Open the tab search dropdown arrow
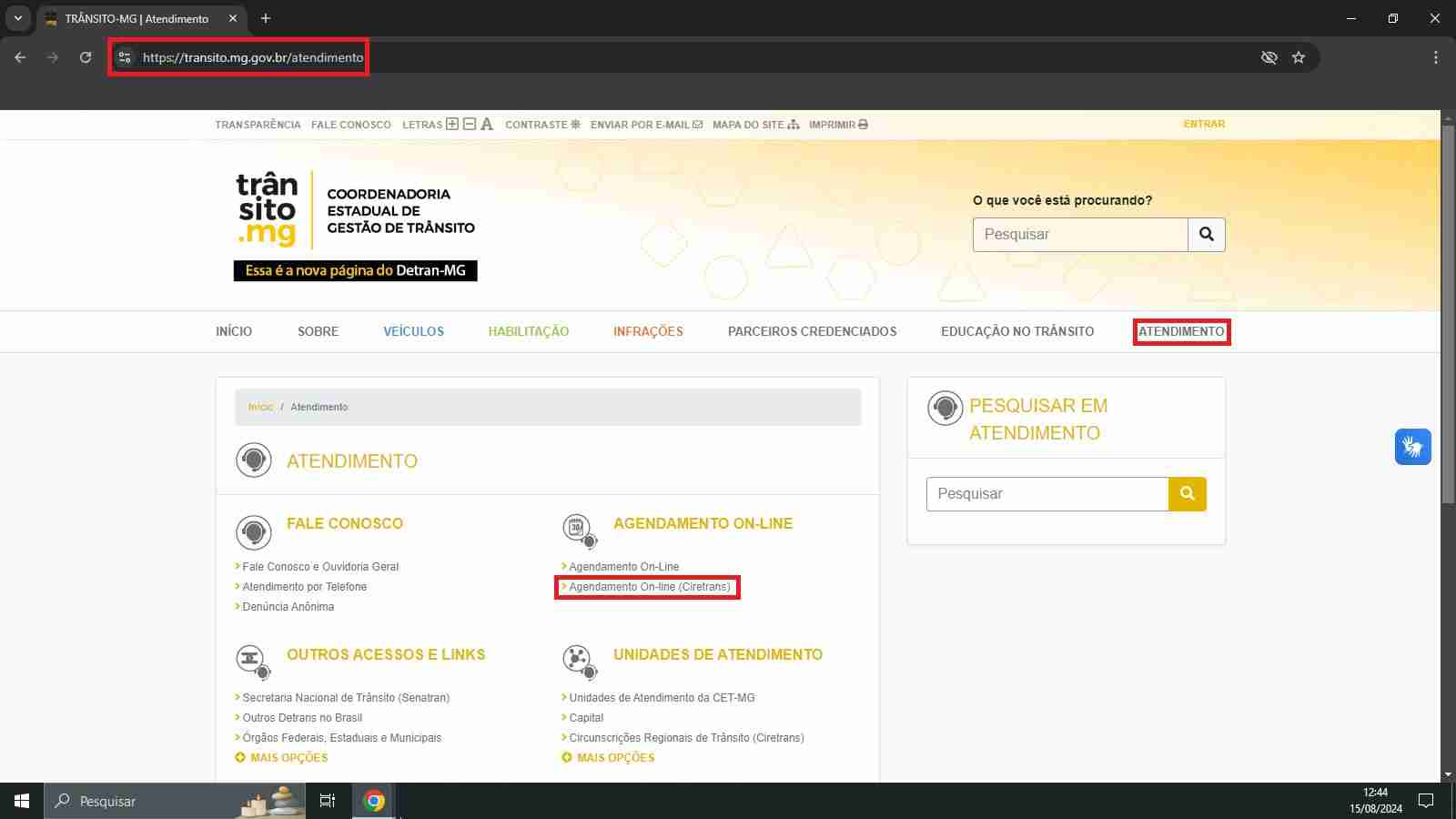The image size is (1456, 819). point(17,18)
